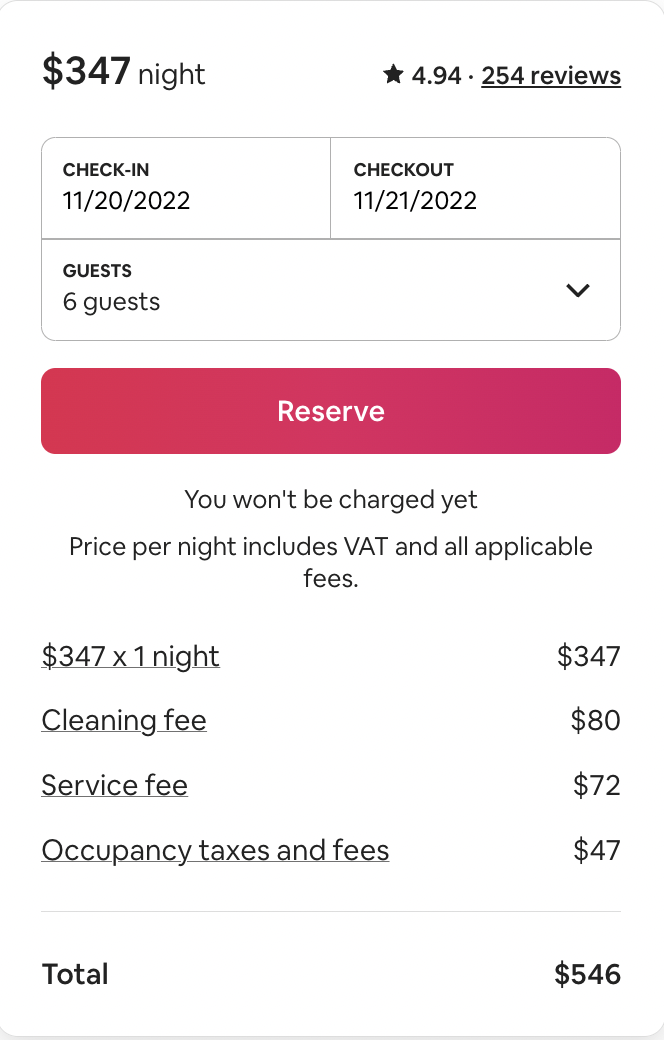Screen dimensions: 664x1040
Task: Click the "You won't be charged yet" notice
Action: [331, 499]
